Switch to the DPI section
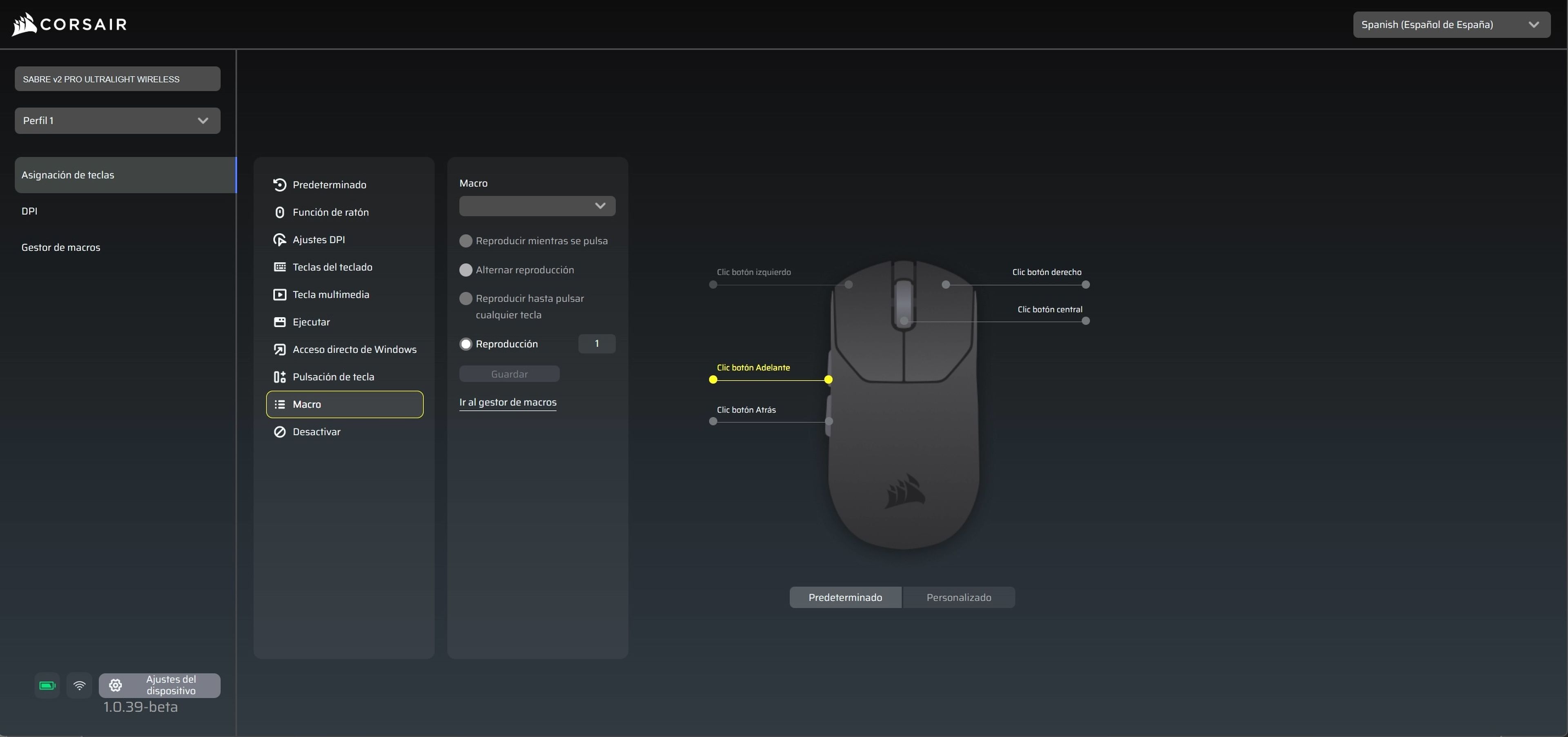The height and width of the screenshot is (737, 1568). (29, 211)
